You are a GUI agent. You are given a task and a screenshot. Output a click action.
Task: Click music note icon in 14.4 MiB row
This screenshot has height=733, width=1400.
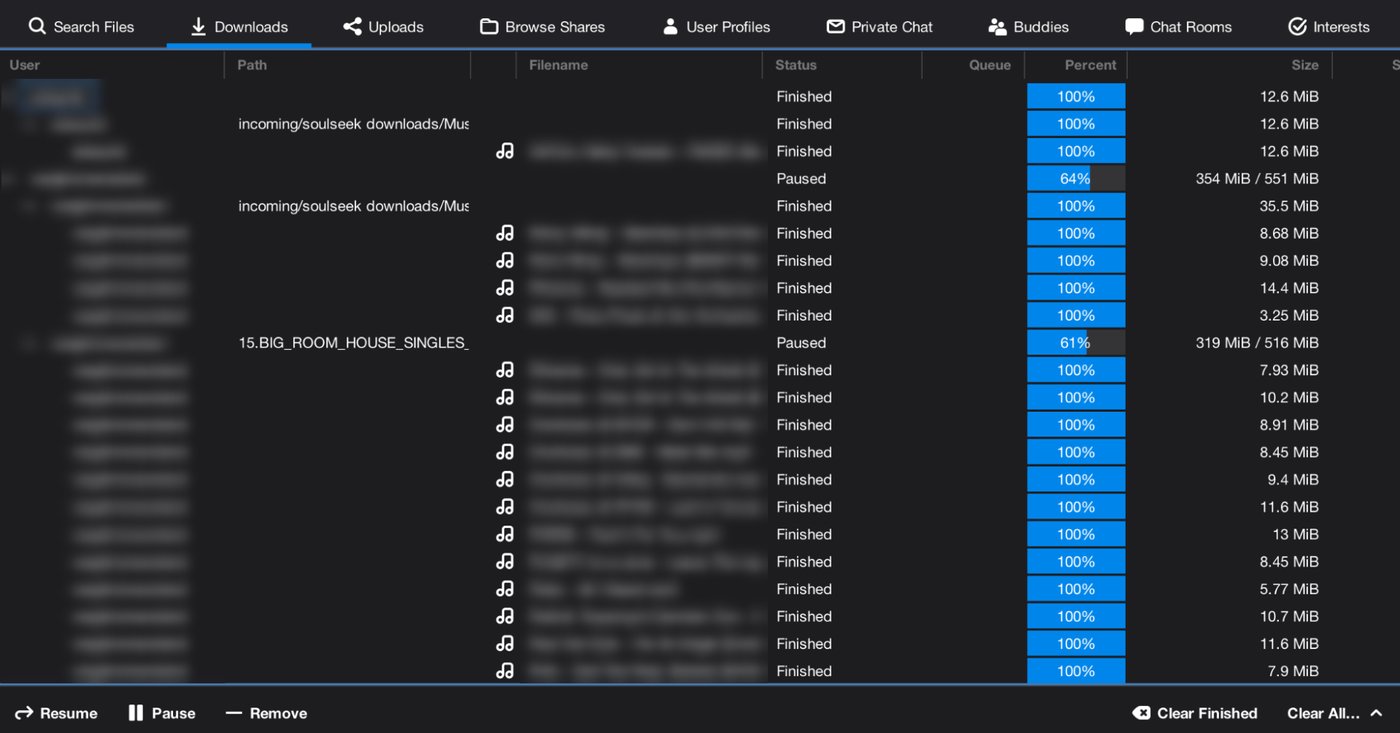tap(505, 288)
